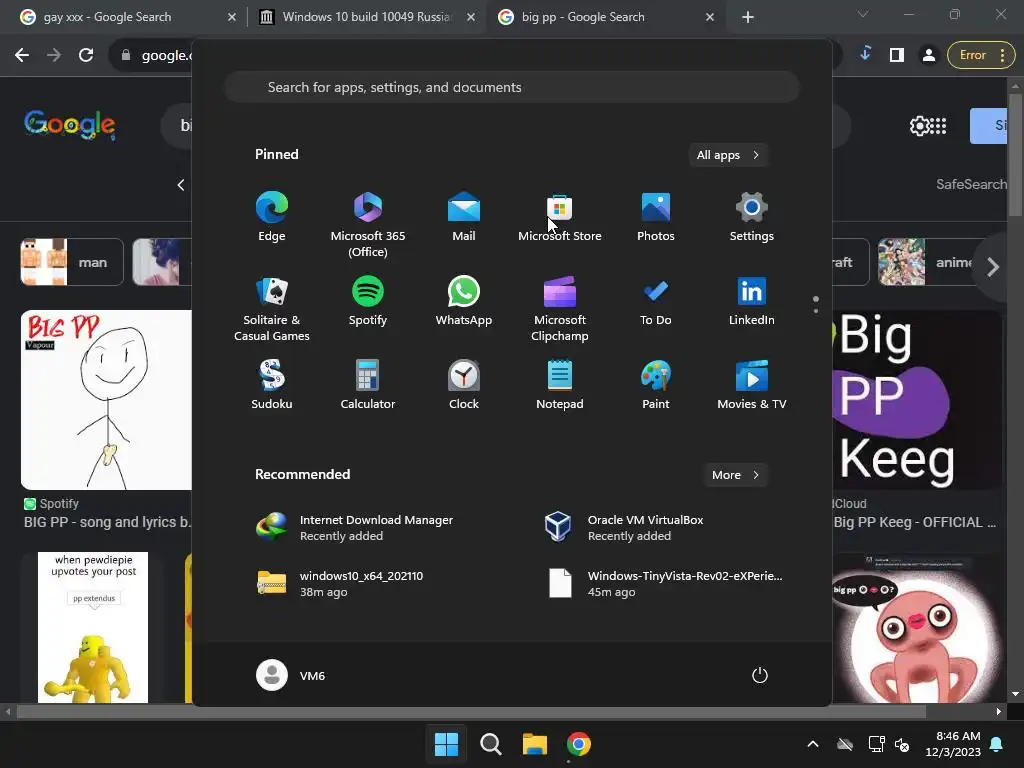
Task: Select 'big pp - Google Search' tab
Action: pos(583,17)
